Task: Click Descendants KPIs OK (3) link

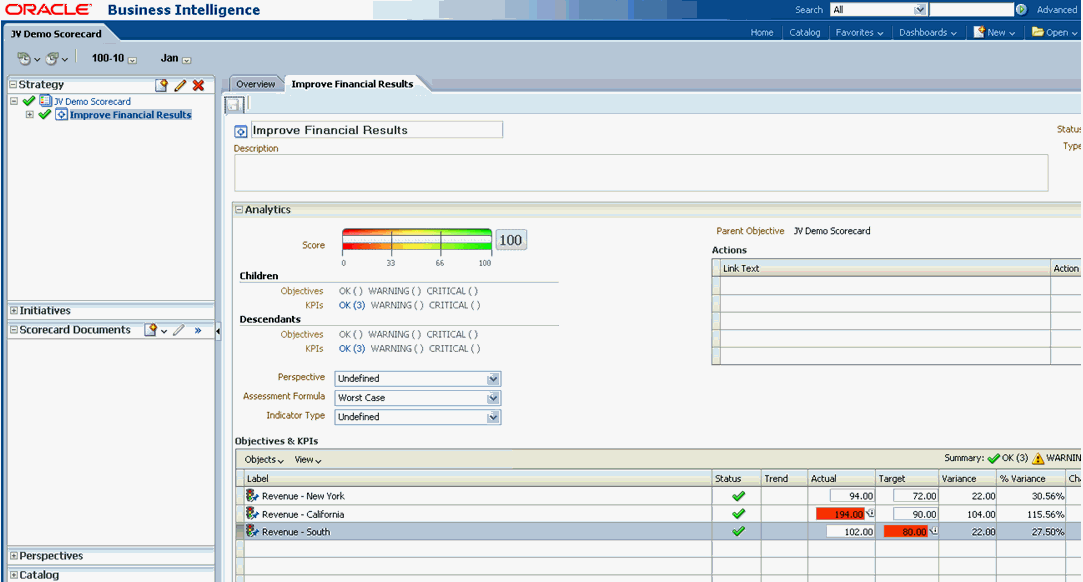Action: tap(352, 349)
